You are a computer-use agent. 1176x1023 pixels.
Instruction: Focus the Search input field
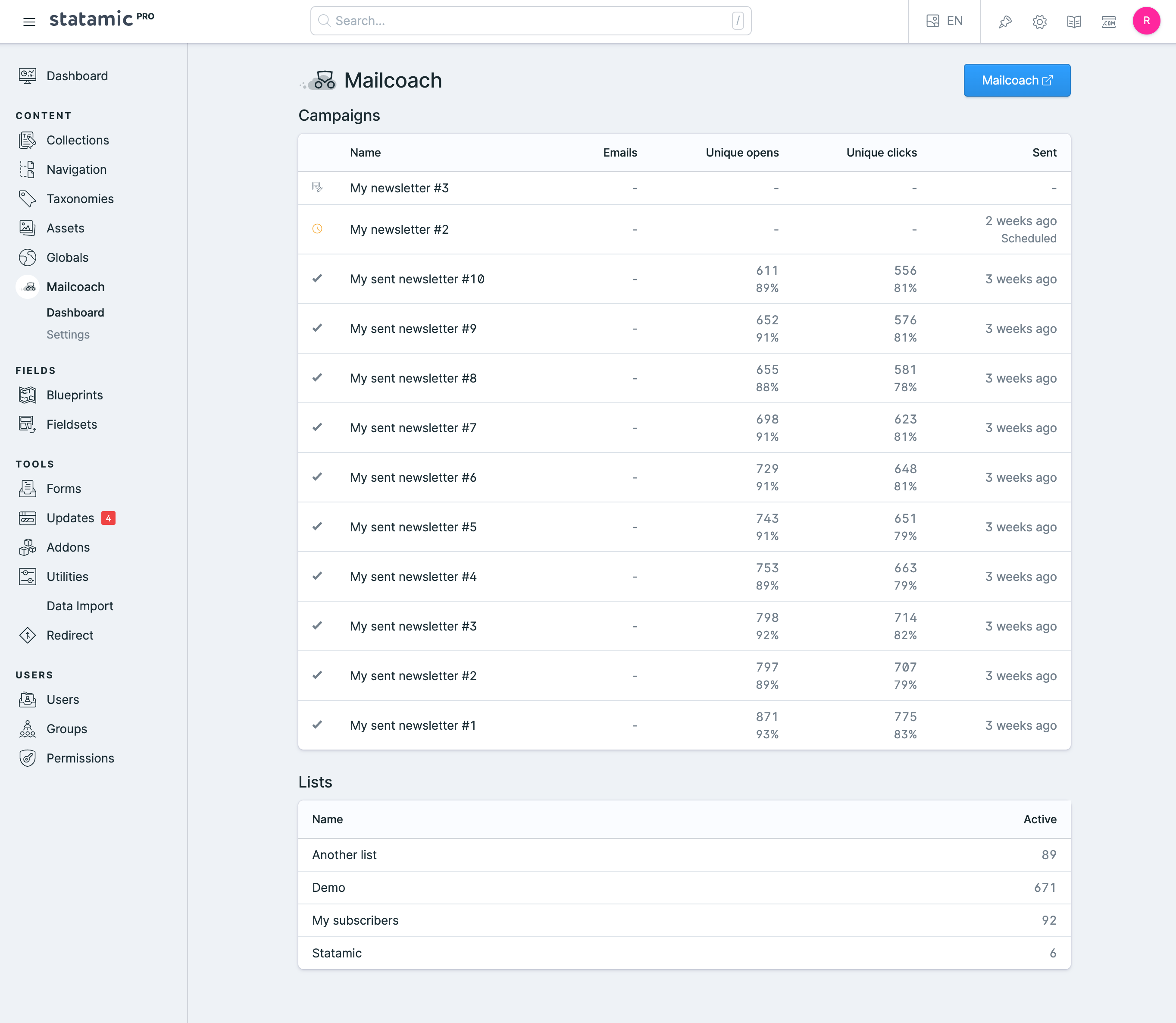(x=530, y=21)
